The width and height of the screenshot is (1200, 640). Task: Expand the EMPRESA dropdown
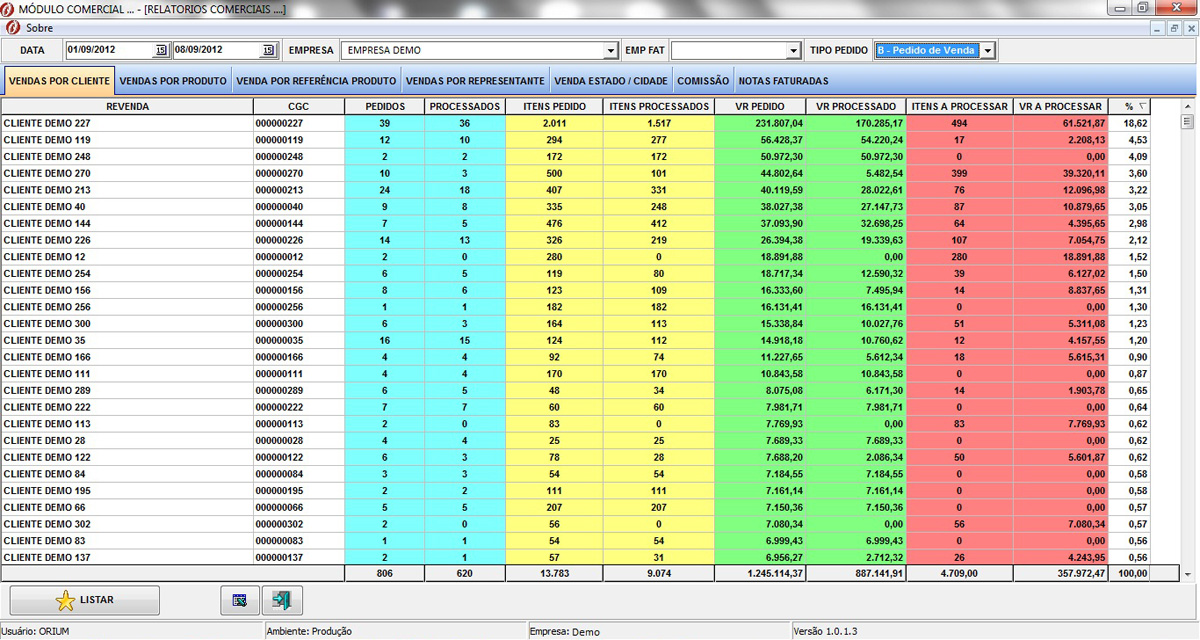coord(611,50)
